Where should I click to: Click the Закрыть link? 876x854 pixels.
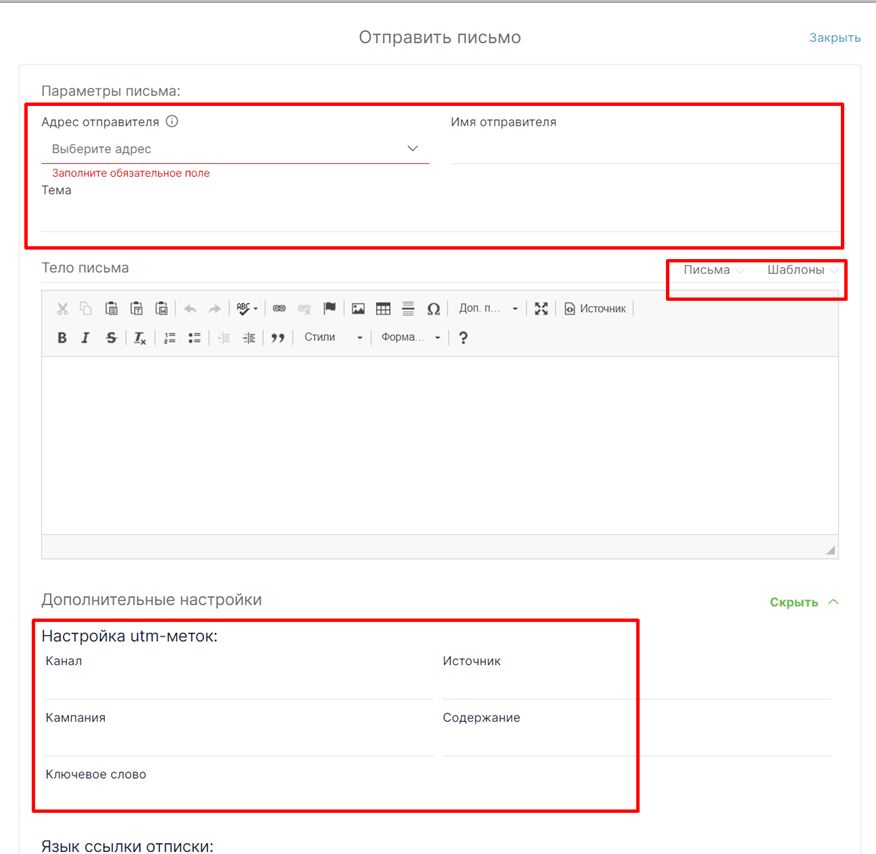pyautogui.click(x=834, y=38)
